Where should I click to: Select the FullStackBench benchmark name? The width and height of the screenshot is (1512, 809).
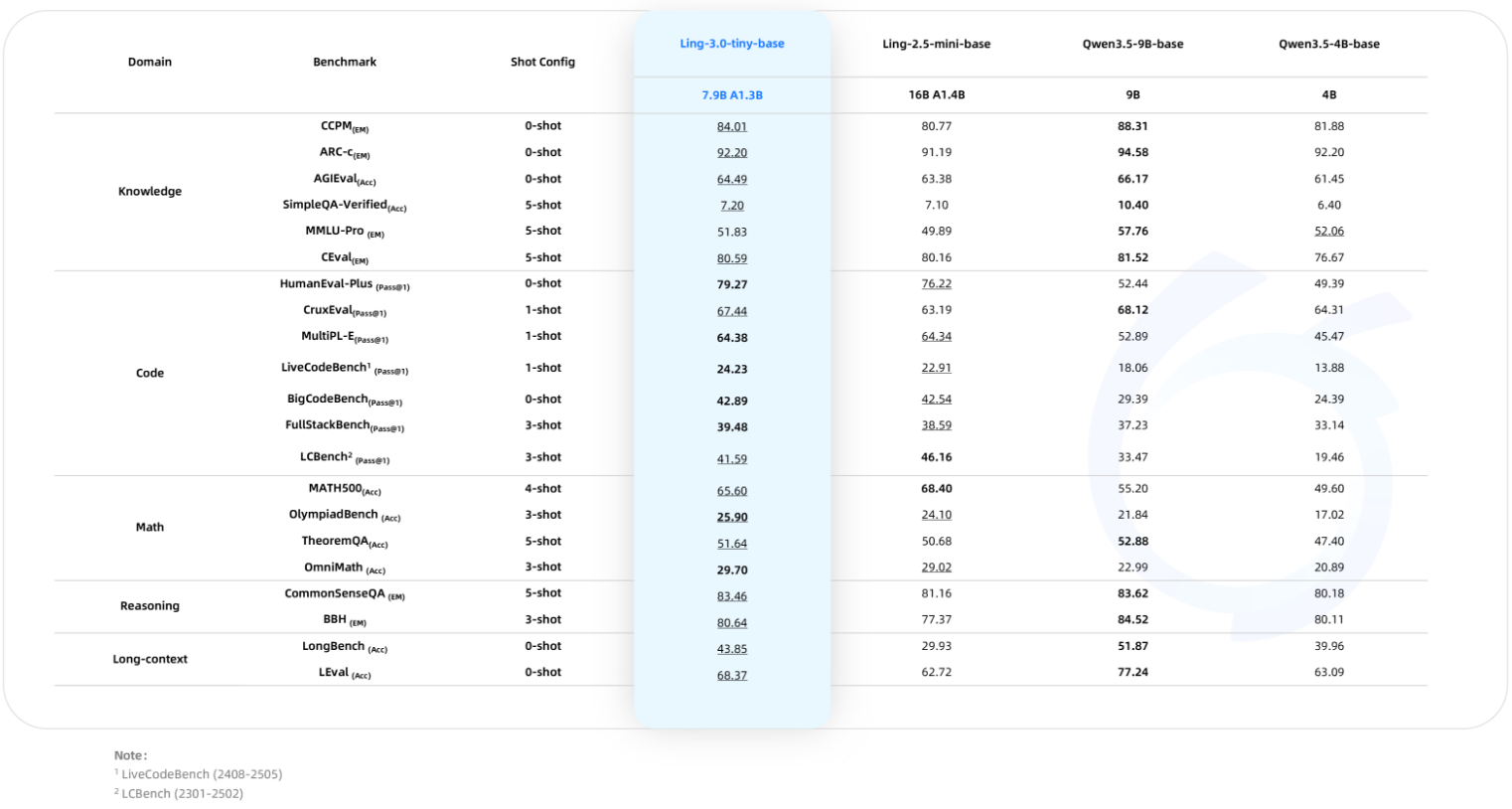tap(345, 425)
